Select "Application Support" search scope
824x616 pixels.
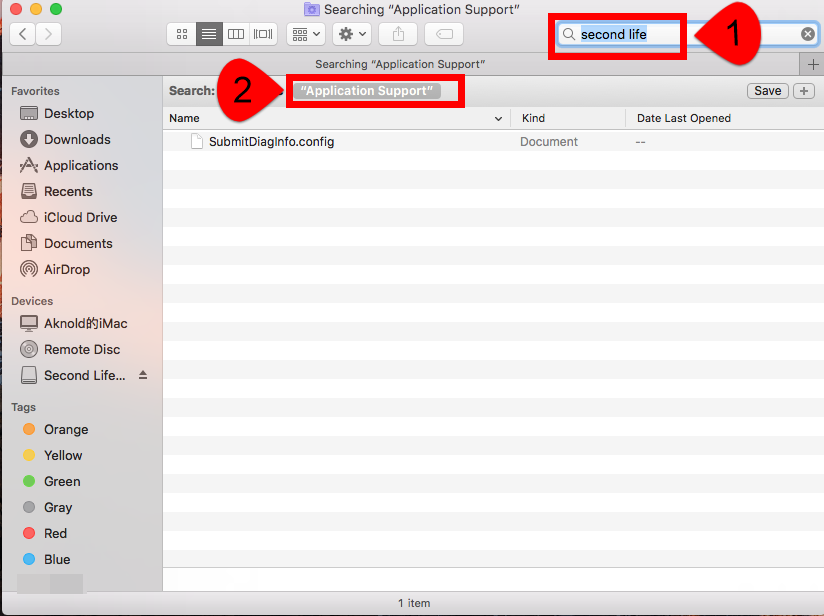(367, 91)
